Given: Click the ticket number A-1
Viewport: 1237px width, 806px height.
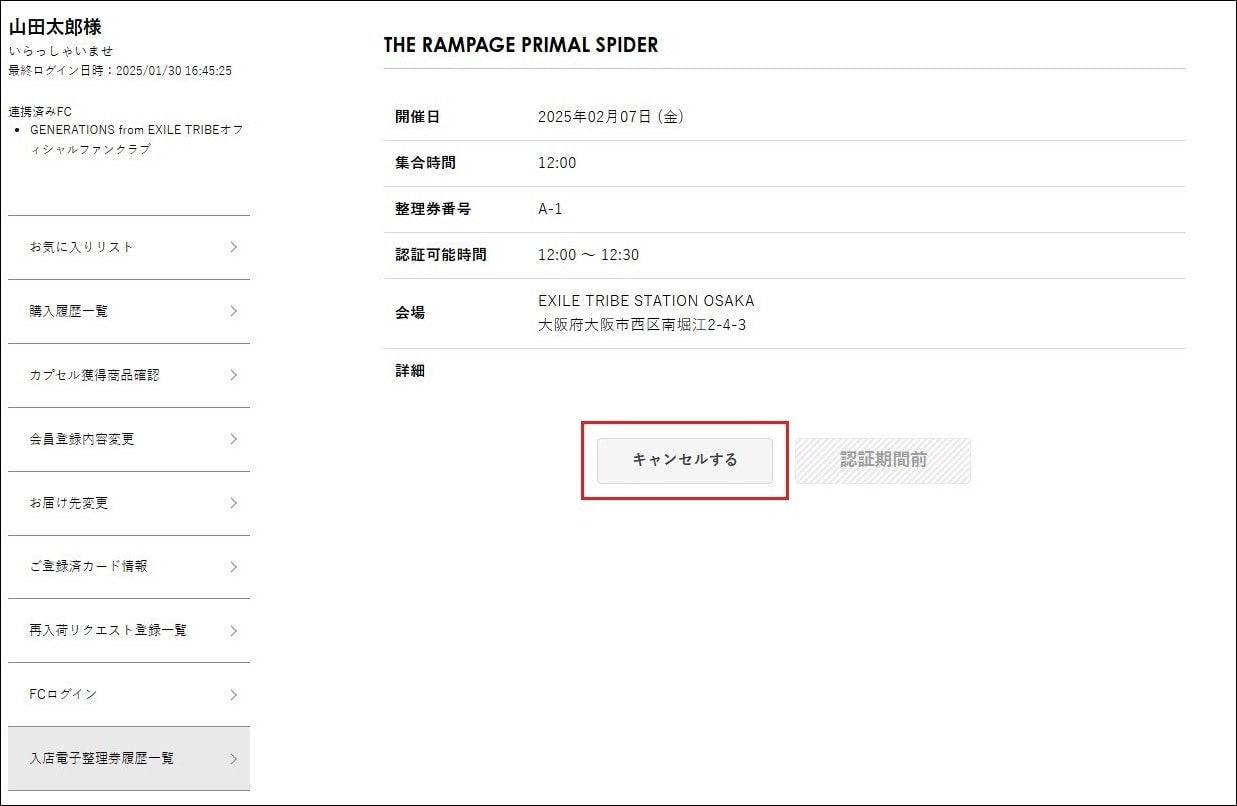Looking at the screenshot, I should coord(550,209).
